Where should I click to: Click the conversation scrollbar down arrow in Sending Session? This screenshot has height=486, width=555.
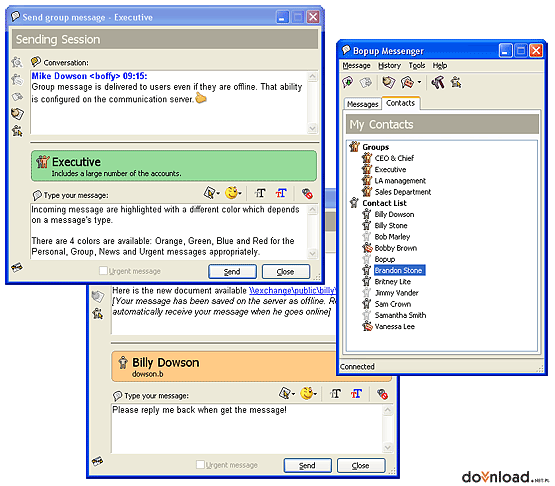click(x=312, y=128)
